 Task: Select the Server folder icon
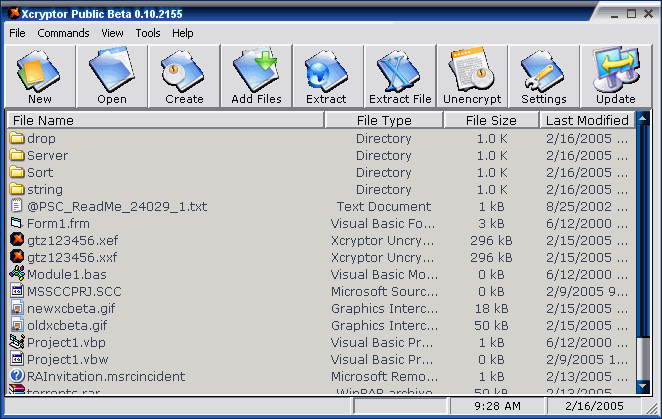pos(17,155)
